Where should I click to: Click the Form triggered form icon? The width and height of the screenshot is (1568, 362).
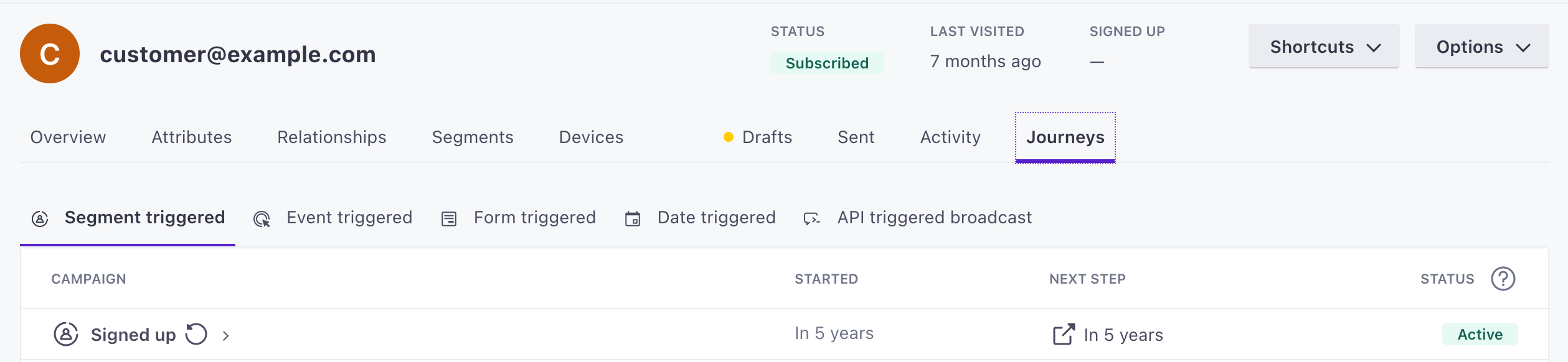pos(449,219)
